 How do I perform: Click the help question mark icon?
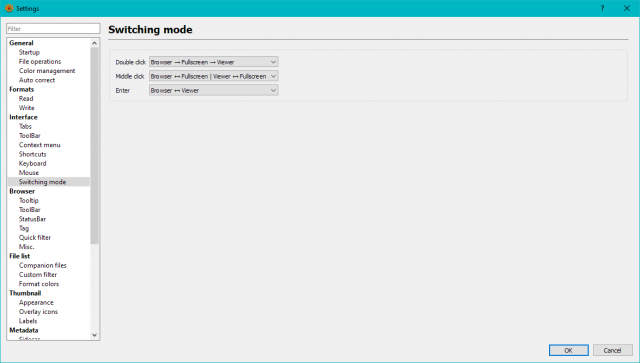(602, 8)
